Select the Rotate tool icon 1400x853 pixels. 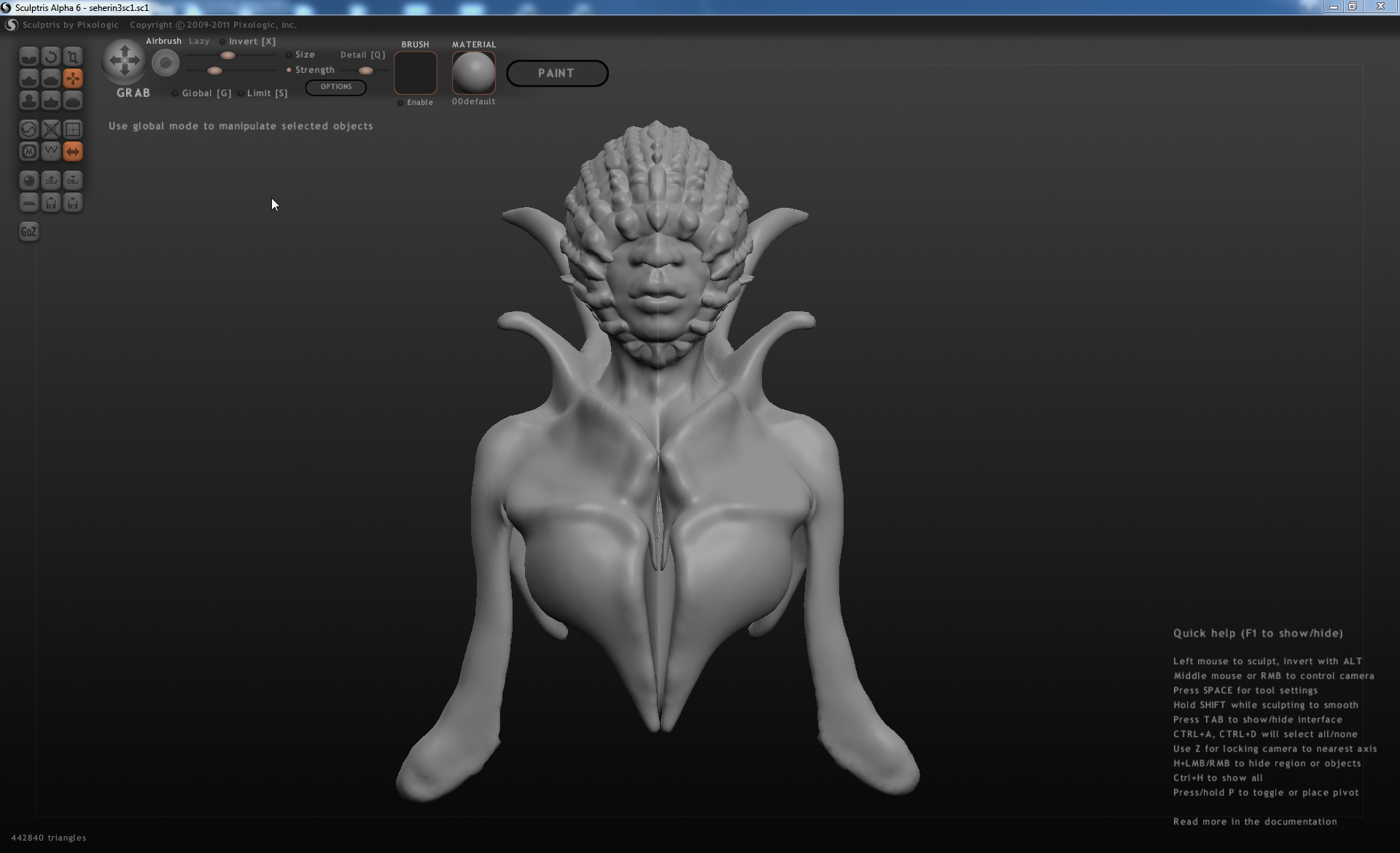tap(50, 57)
